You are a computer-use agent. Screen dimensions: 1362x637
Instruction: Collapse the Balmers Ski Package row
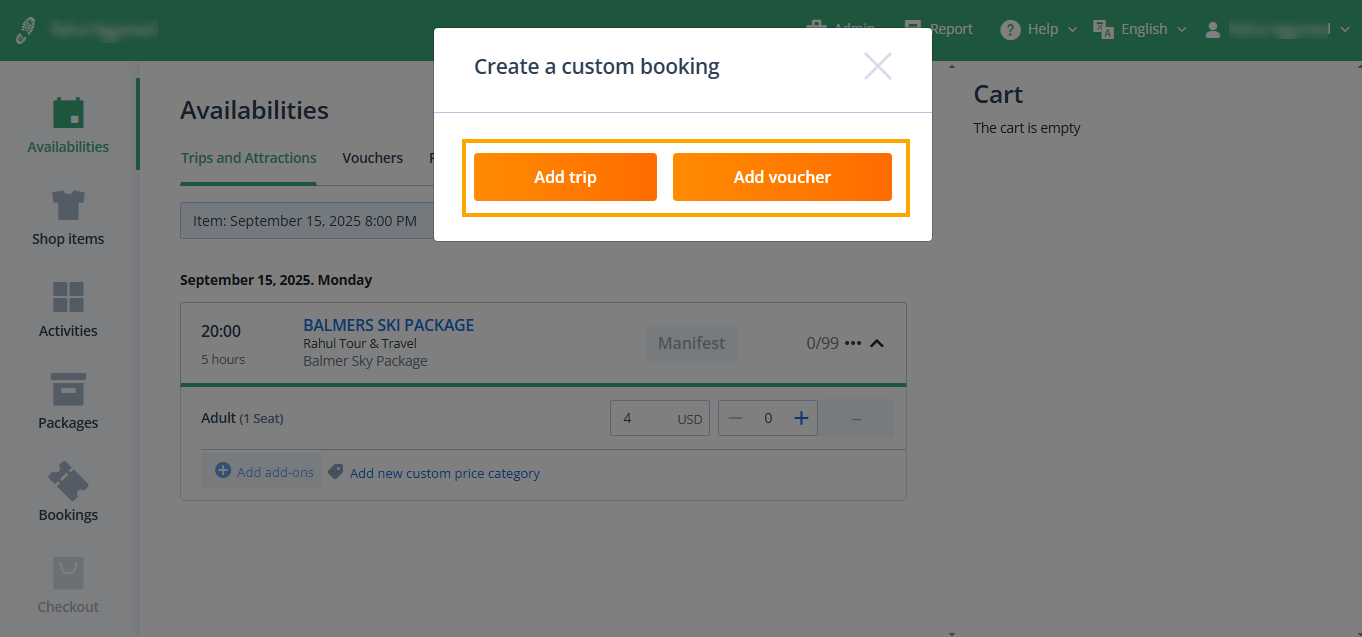[877, 343]
